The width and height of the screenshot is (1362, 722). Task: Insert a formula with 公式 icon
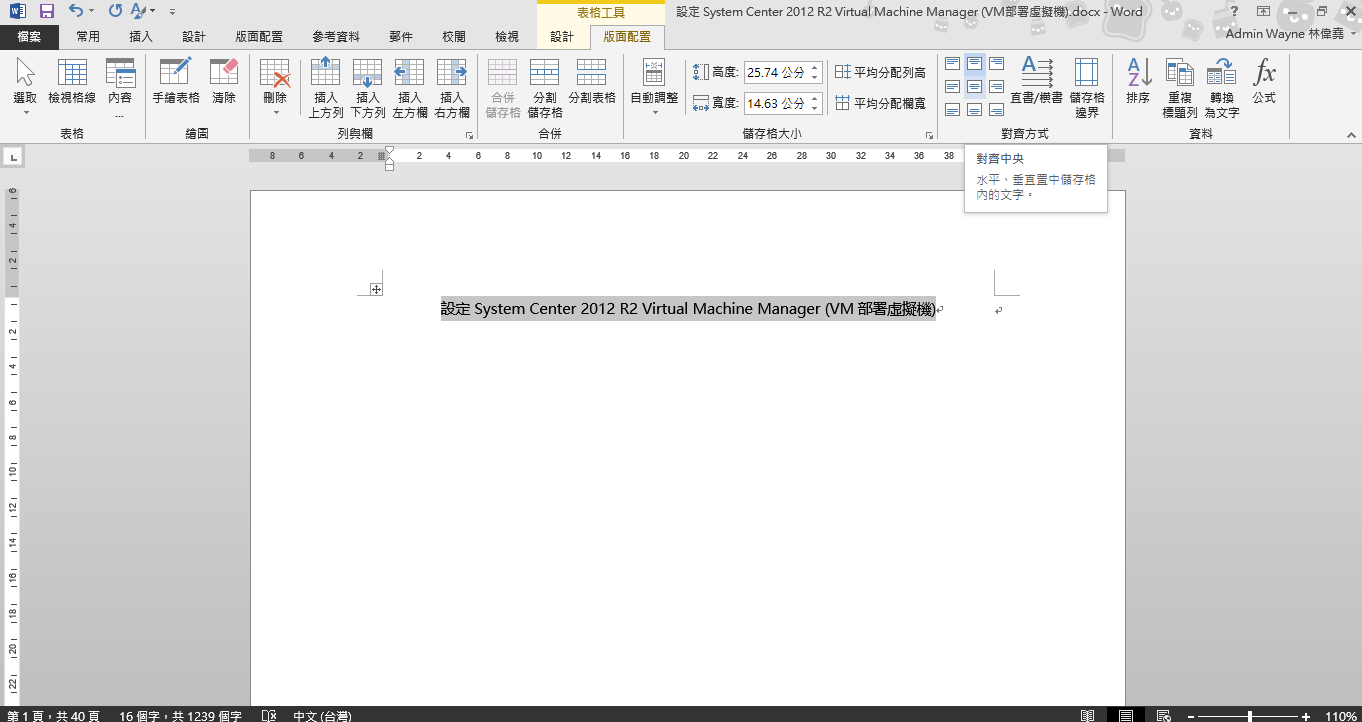[x=1265, y=83]
